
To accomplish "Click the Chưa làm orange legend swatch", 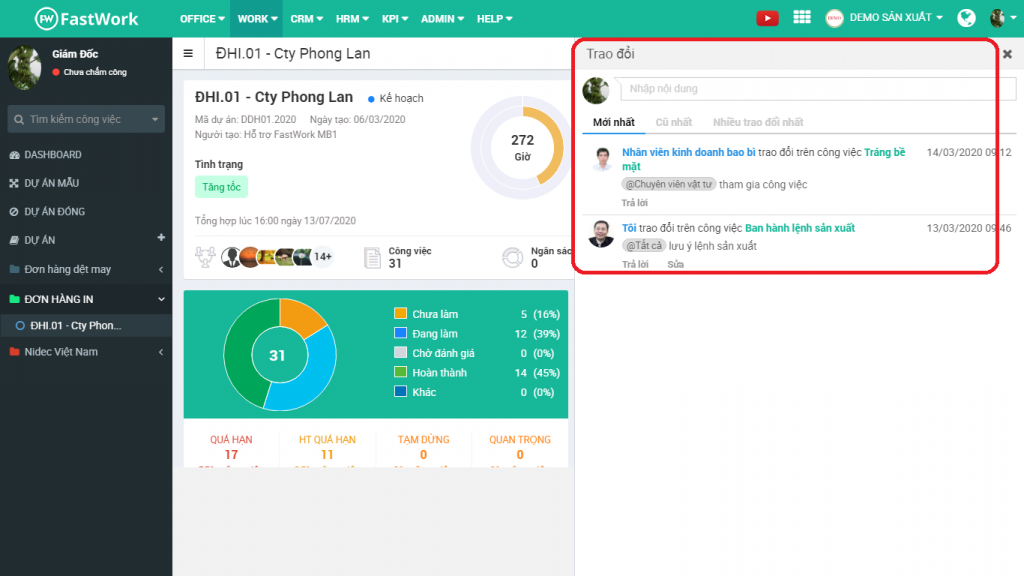I will point(400,313).
